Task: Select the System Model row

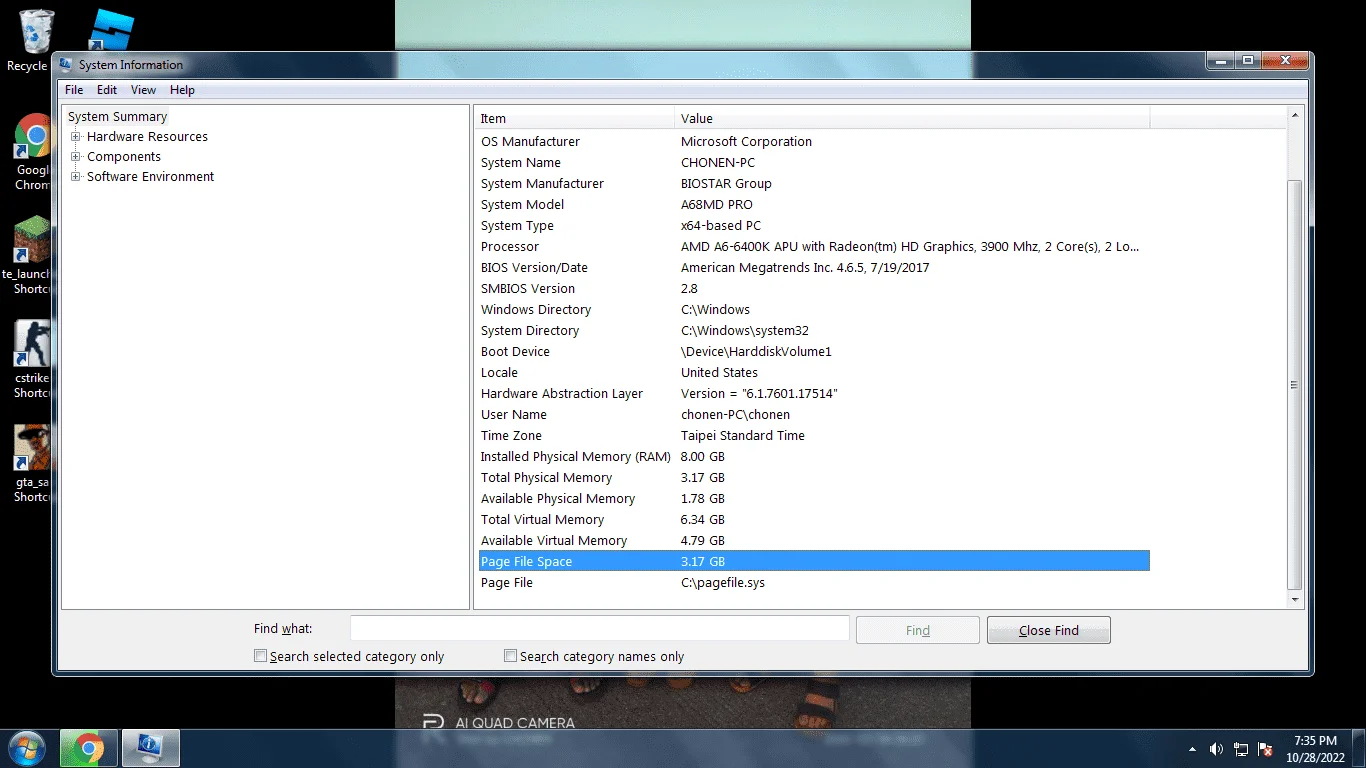Action: click(x=813, y=205)
